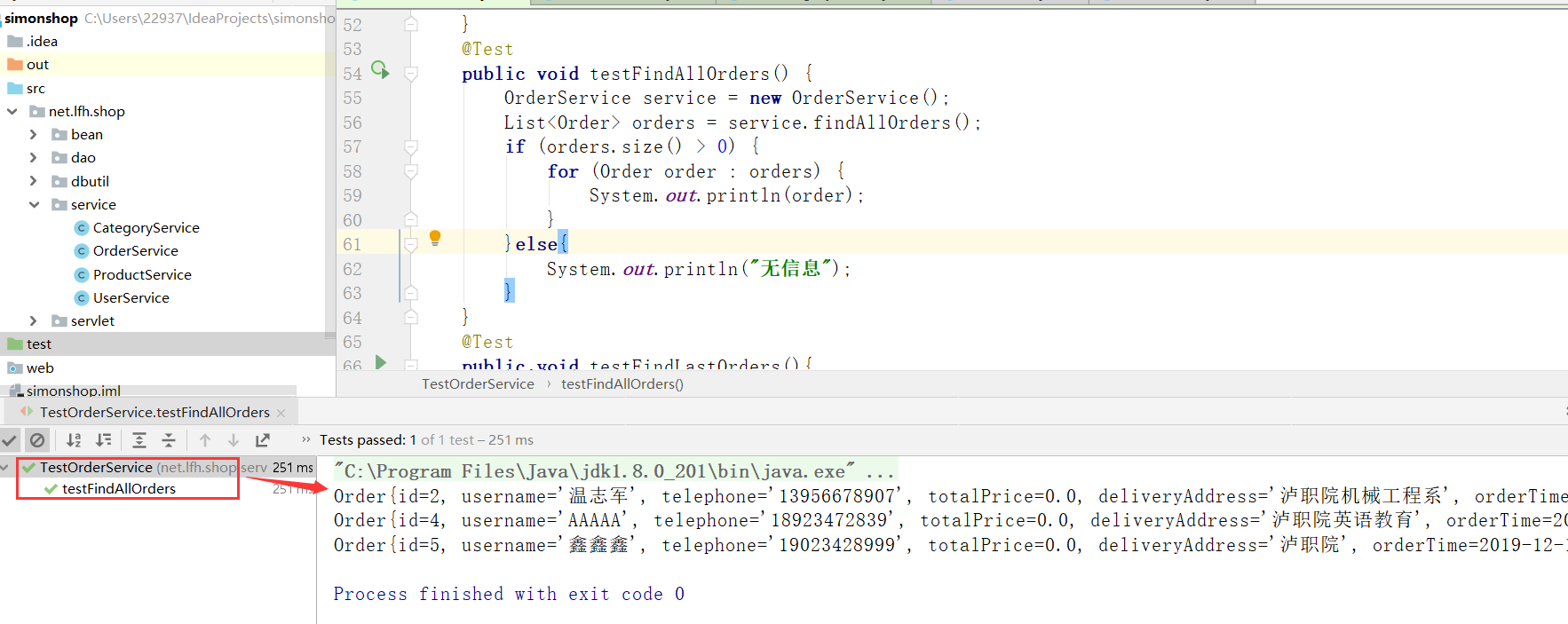Click Process finished with exit code 0
The height and width of the screenshot is (624, 1568).
509,594
